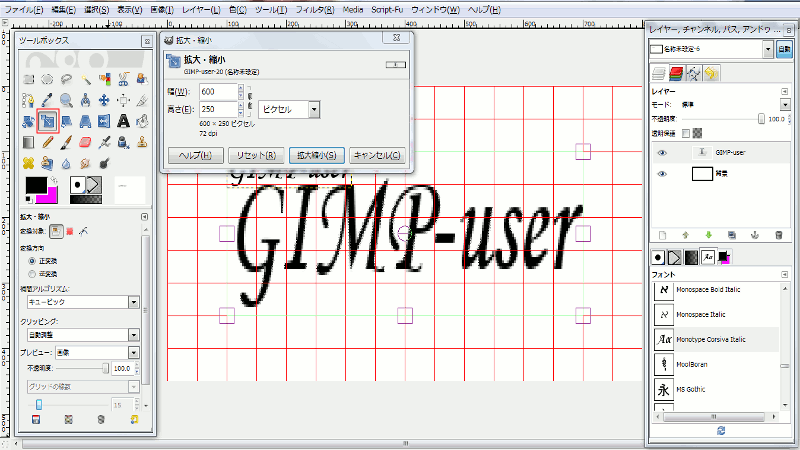Select the Perspective tool
This screenshot has width=800, height=450.
(x=85, y=121)
